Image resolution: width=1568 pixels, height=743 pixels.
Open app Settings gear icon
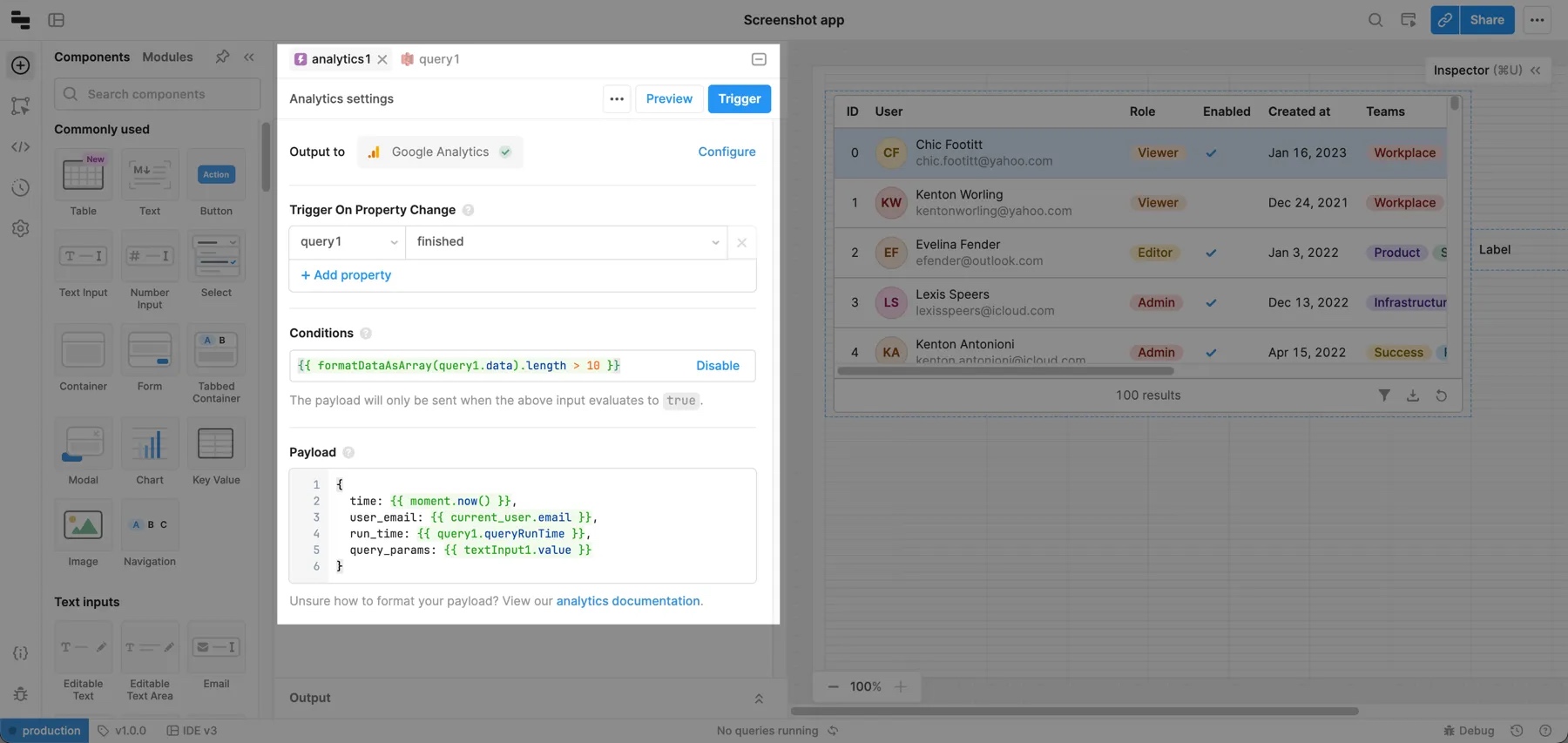point(21,228)
